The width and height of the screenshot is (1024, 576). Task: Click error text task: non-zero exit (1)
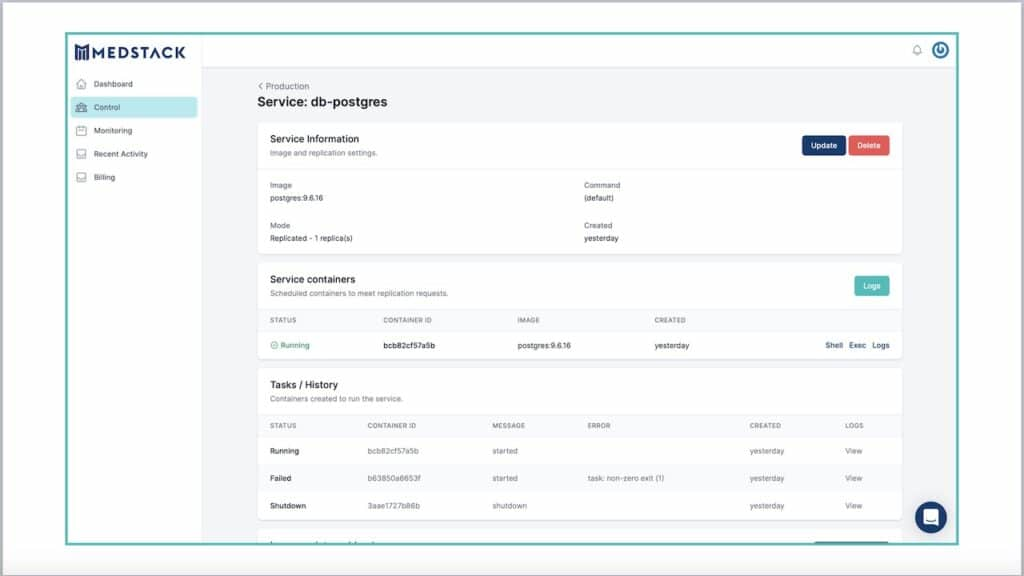626,479
